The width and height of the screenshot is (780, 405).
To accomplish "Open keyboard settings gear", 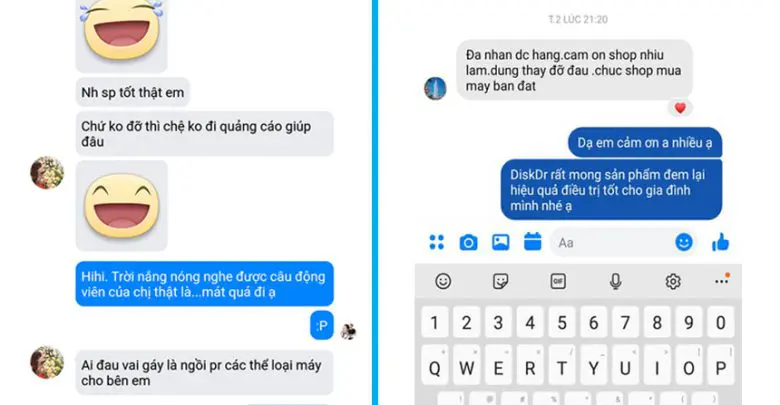I will click(x=673, y=282).
